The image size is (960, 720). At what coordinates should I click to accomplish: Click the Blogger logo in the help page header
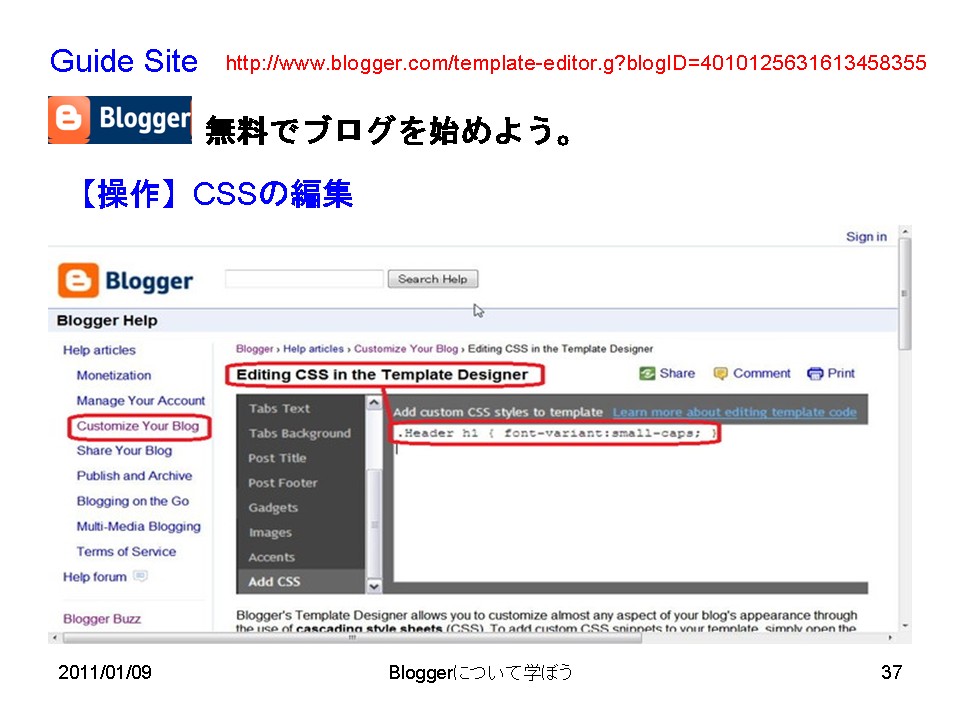124,279
